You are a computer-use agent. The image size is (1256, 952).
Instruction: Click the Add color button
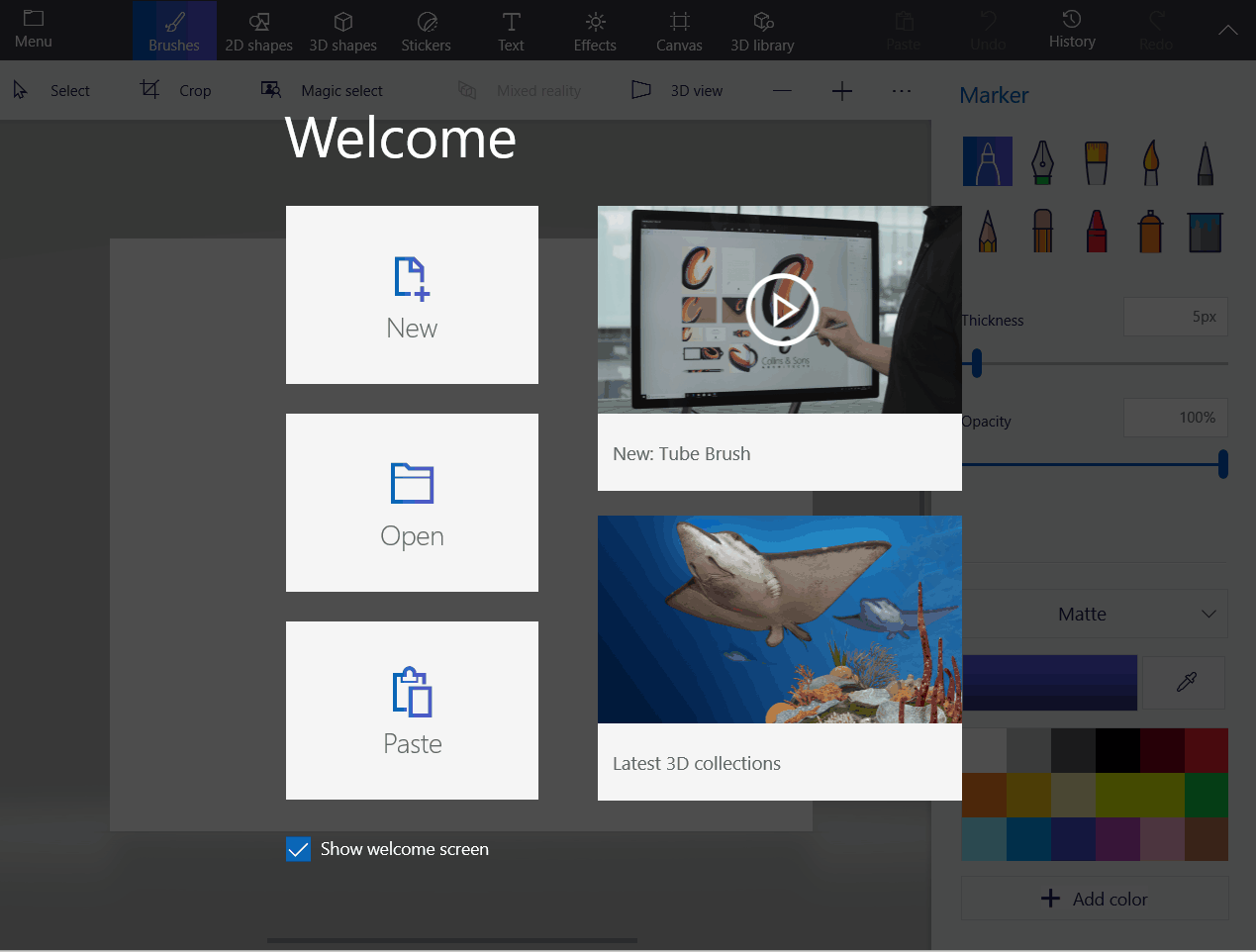pos(1095,899)
